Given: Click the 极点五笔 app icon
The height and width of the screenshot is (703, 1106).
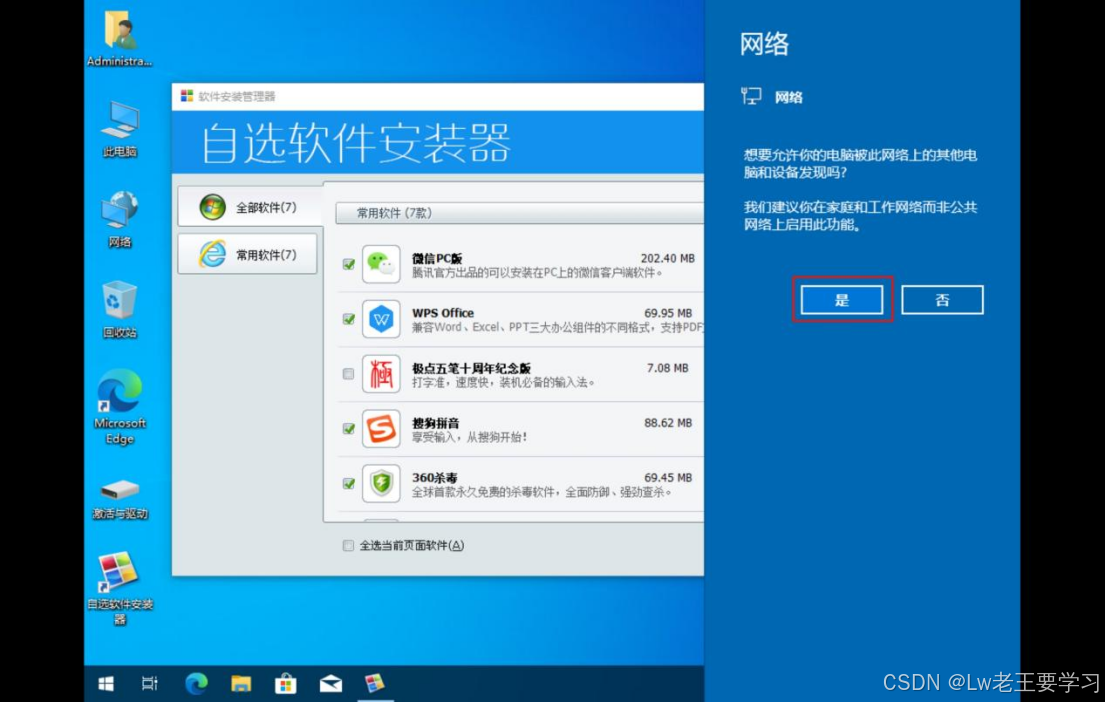Looking at the screenshot, I should 381,374.
